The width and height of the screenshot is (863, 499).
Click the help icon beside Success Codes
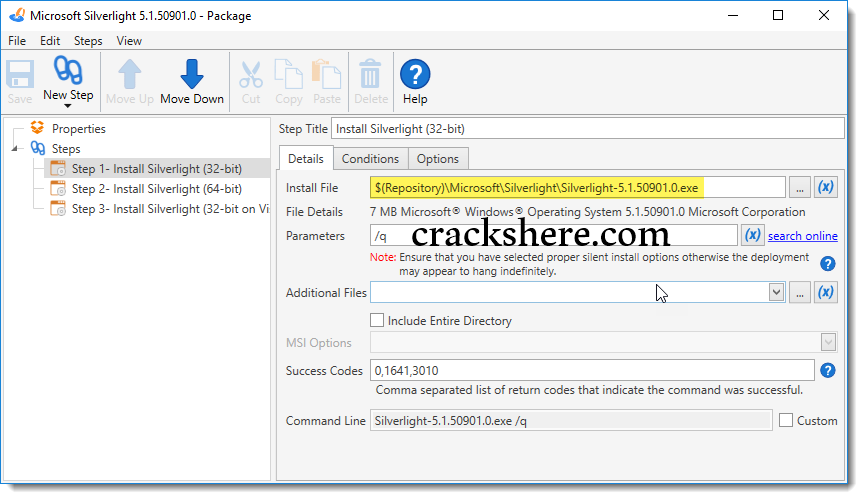pos(827,370)
